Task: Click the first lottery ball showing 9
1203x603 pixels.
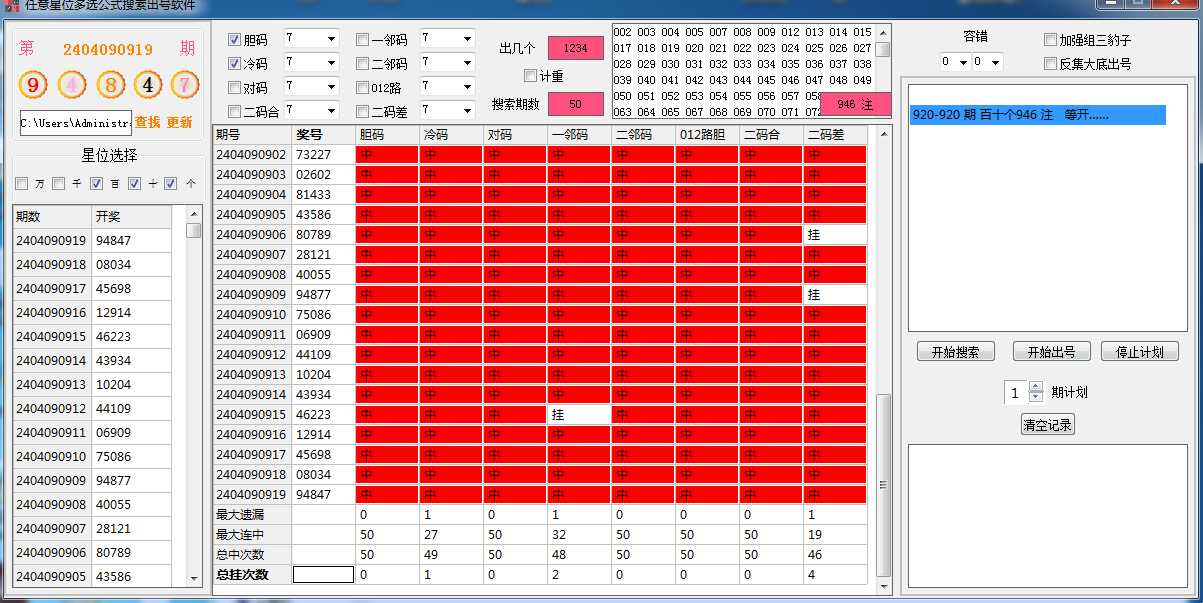Action: point(33,84)
